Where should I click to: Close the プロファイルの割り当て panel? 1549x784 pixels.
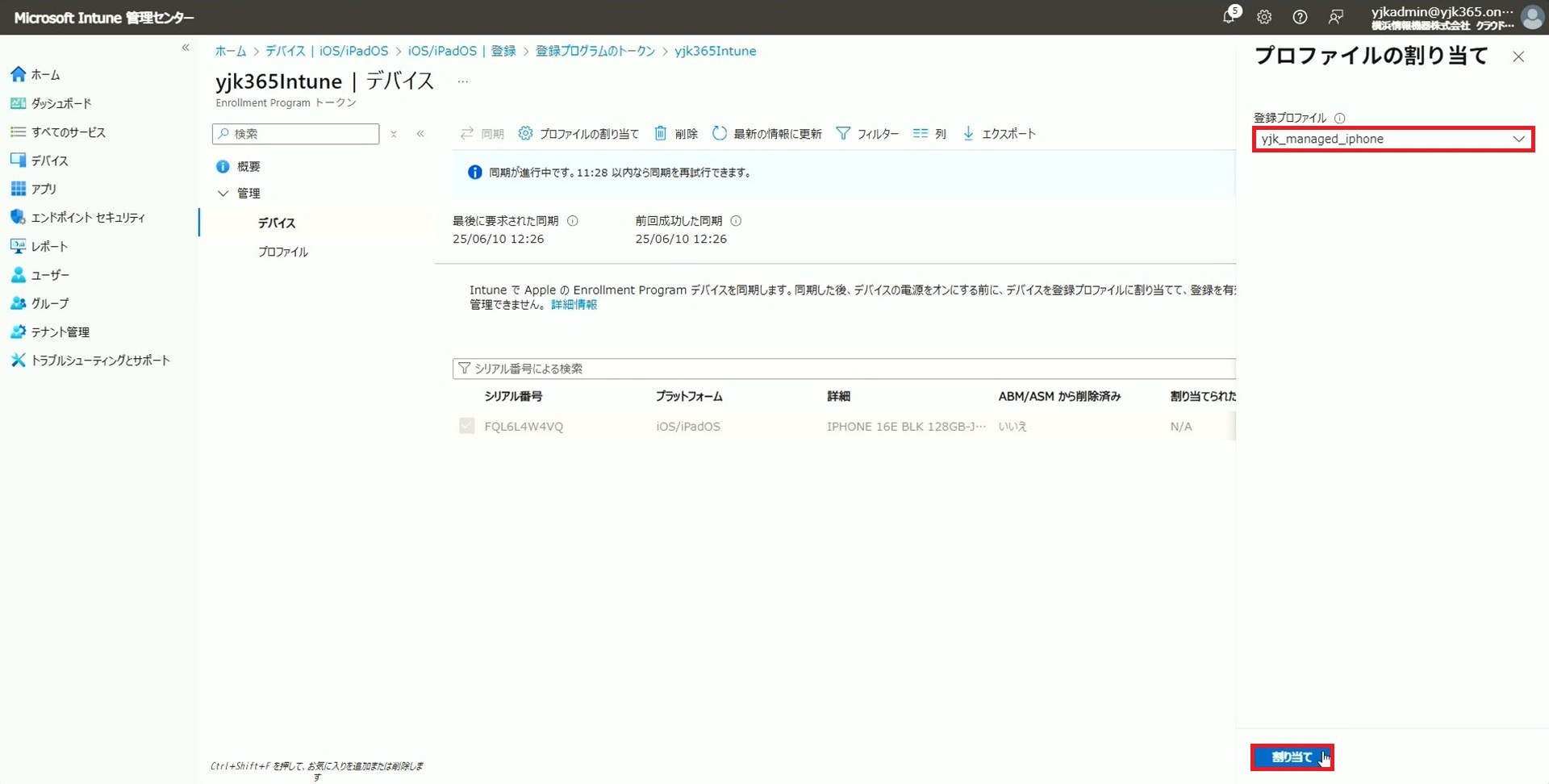coord(1518,56)
